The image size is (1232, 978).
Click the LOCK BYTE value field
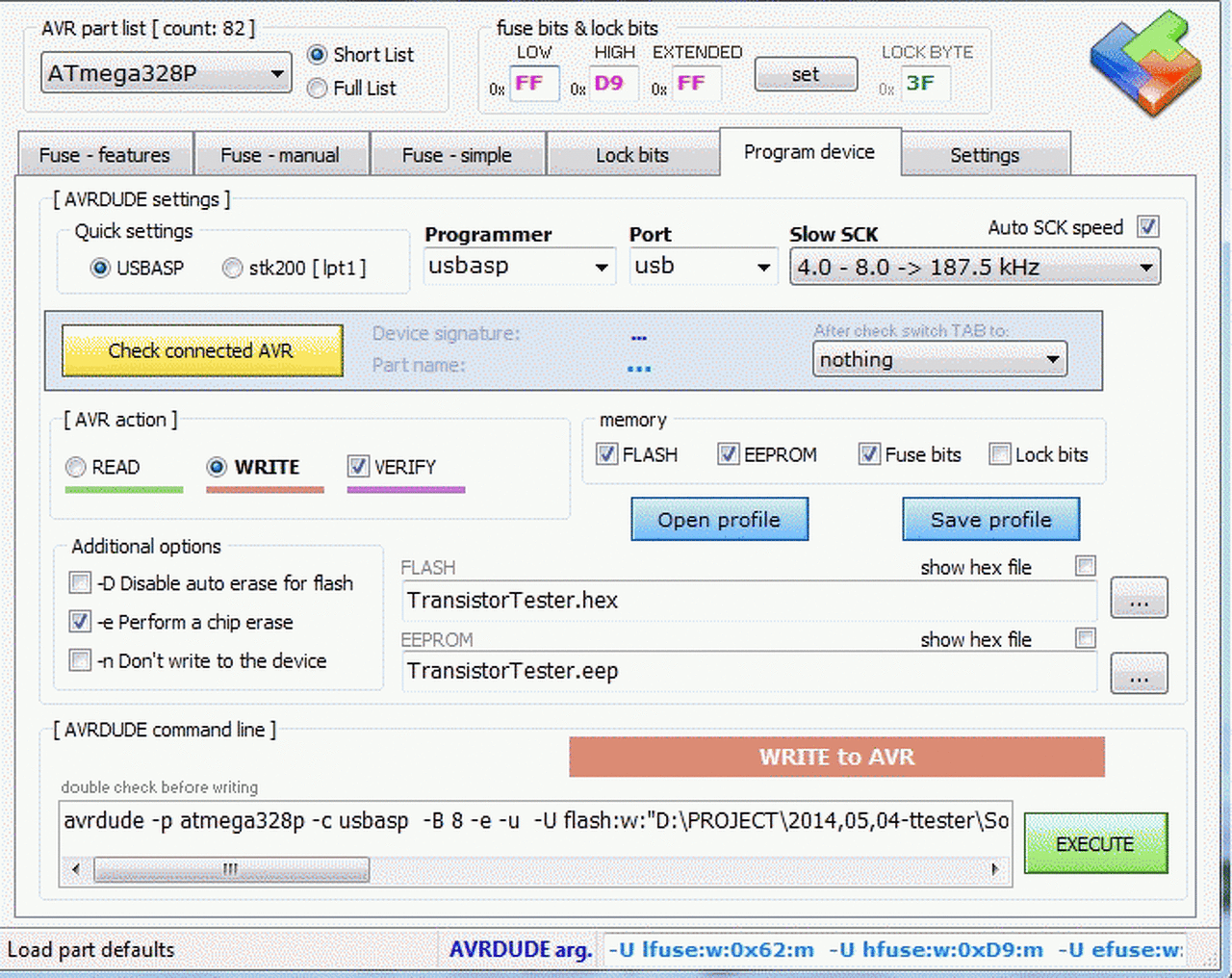[925, 84]
